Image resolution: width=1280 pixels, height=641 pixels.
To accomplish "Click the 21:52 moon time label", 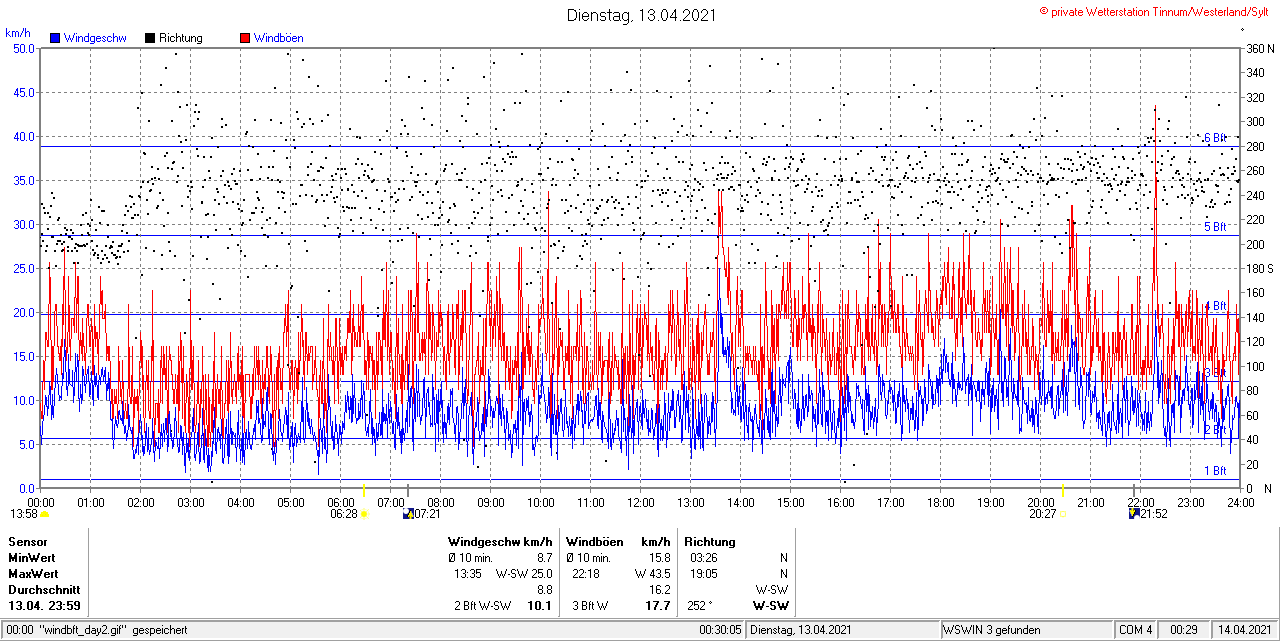I will tap(1153, 514).
